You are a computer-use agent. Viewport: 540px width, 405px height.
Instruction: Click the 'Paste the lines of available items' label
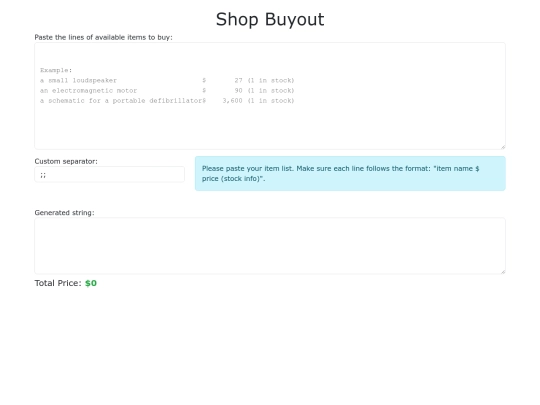[x=103, y=37]
